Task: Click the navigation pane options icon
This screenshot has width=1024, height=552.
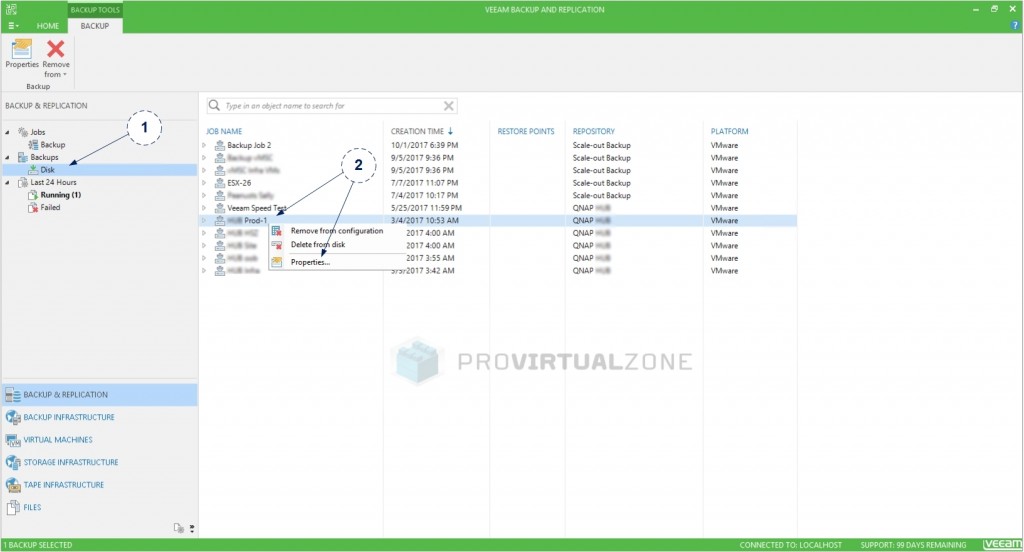Action: 178,528
